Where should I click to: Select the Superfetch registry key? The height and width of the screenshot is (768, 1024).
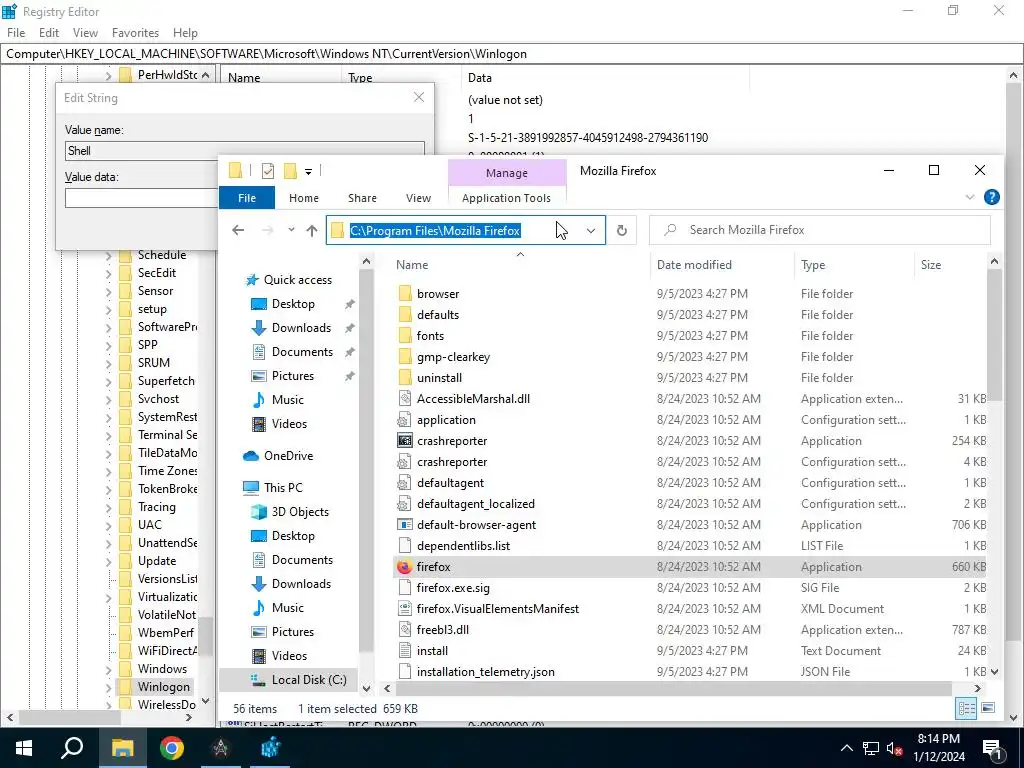click(166, 381)
